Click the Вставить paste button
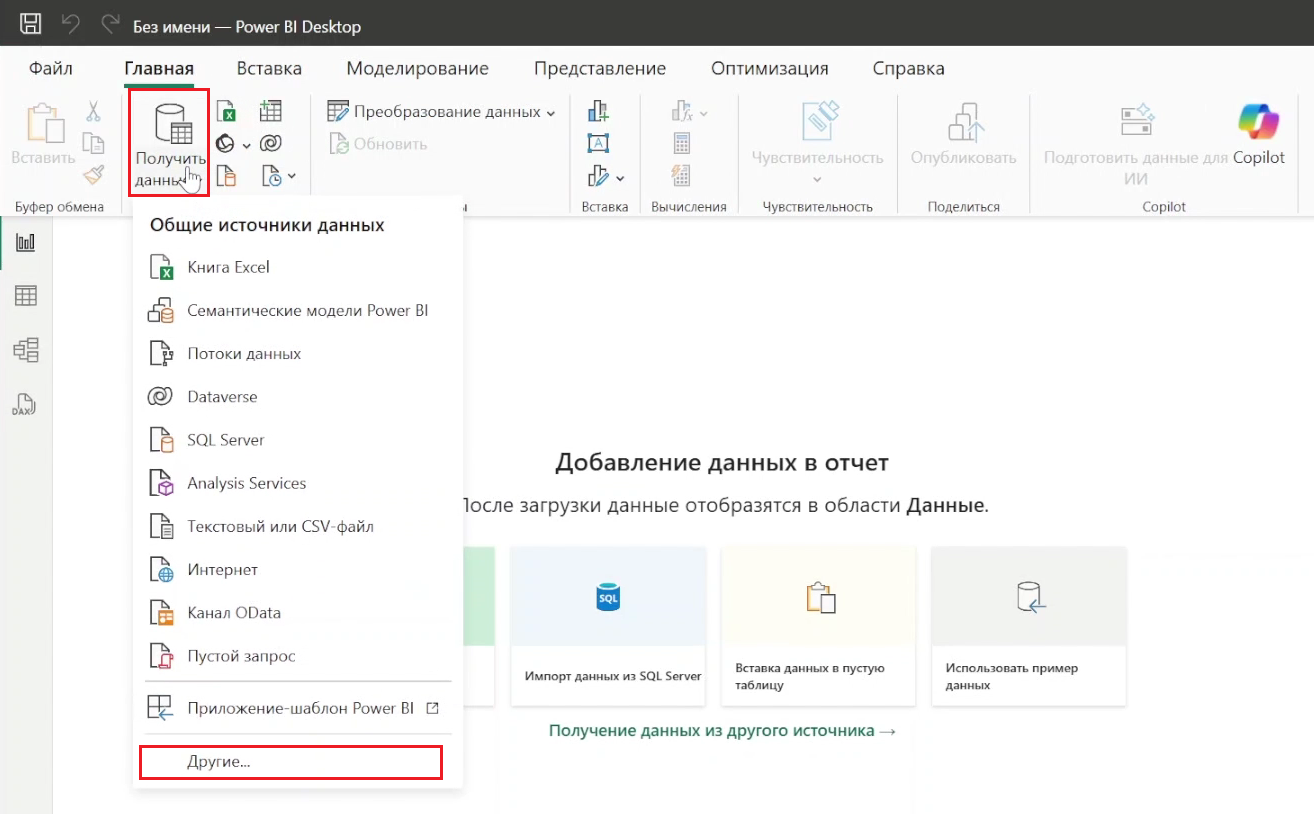1314x814 pixels. [43, 133]
